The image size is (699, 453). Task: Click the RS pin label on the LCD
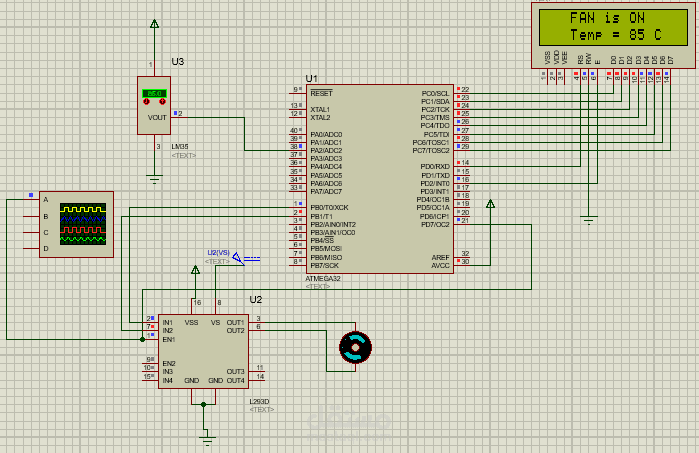580,60
